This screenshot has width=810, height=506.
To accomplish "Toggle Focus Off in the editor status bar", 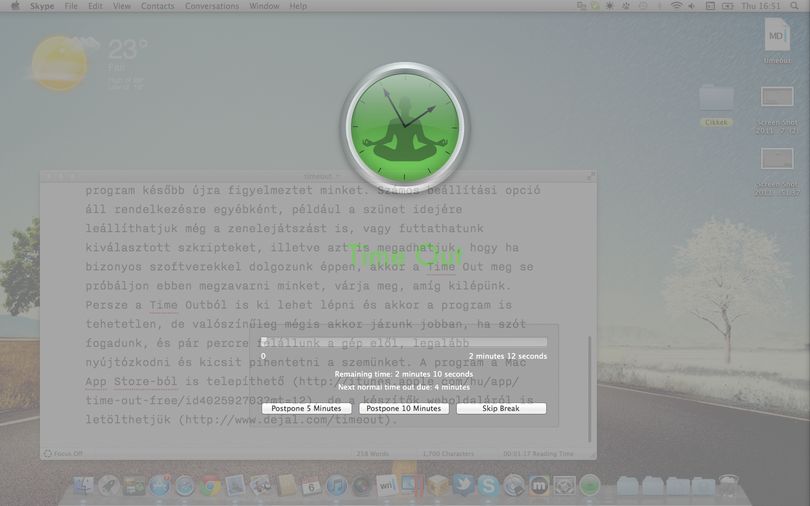I will (63, 453).
